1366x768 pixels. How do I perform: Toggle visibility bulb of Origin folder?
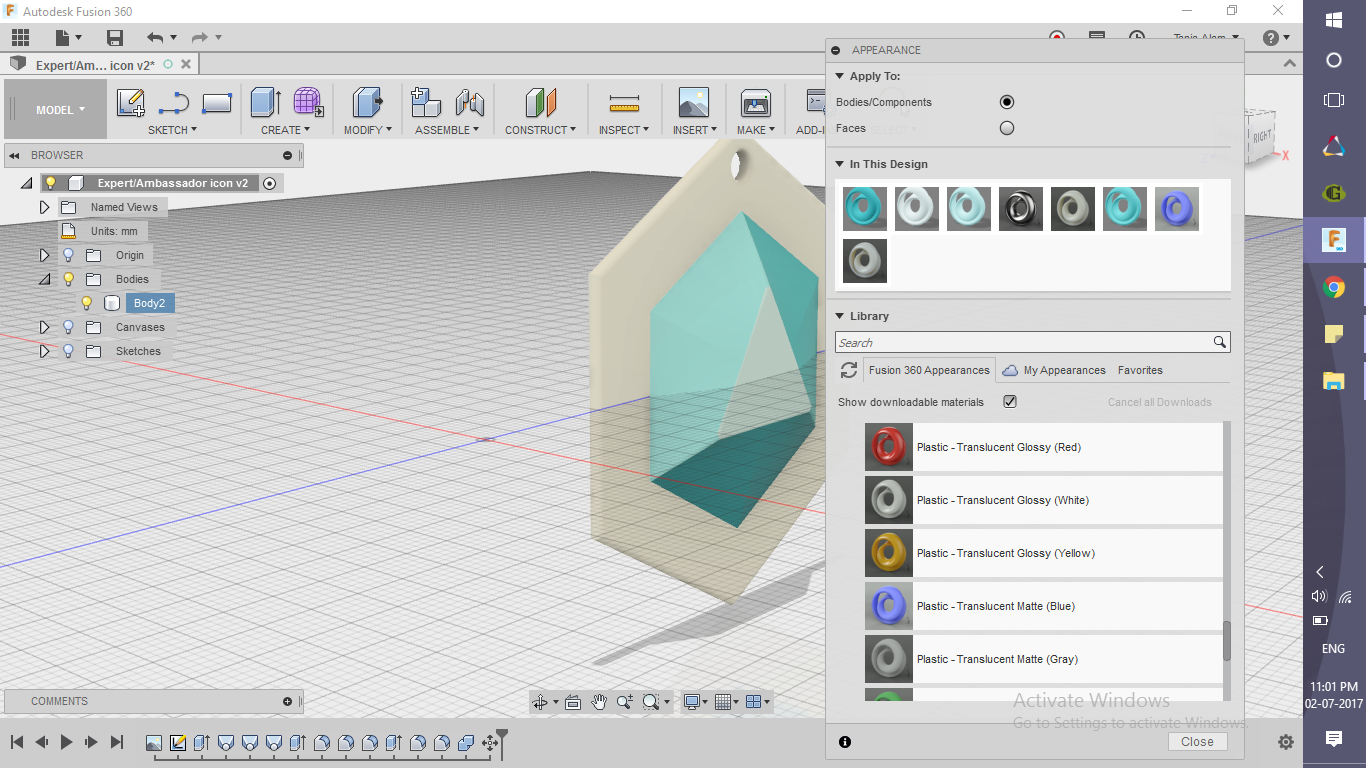[69, 255]
